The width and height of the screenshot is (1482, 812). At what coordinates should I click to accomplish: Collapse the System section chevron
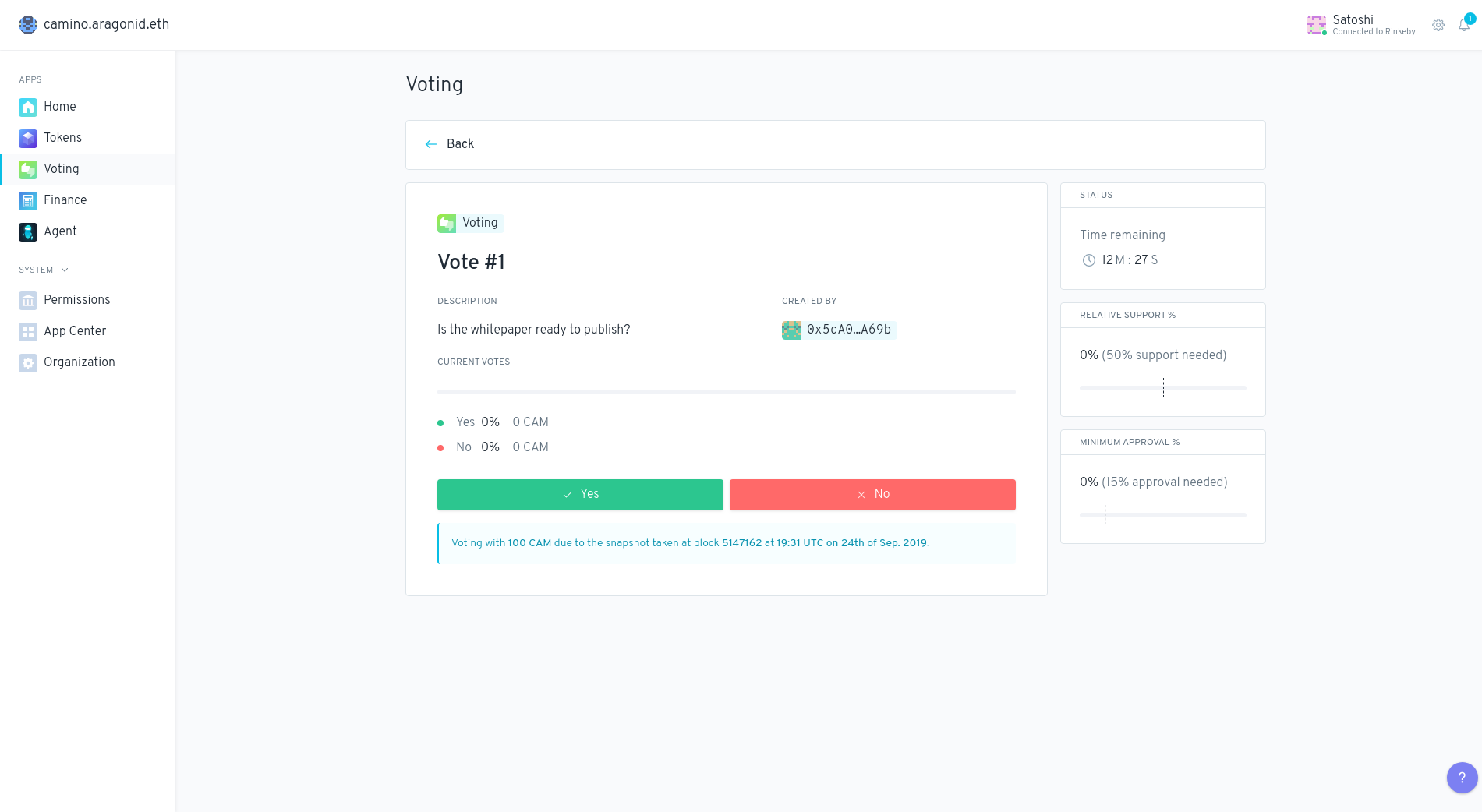[65, 270]
